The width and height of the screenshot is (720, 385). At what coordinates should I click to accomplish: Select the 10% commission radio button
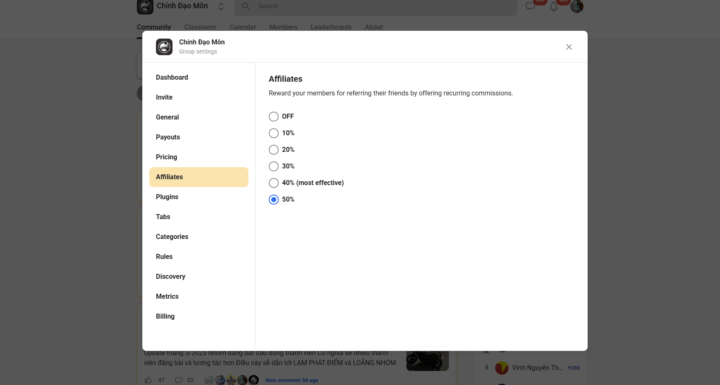[x=274, y=133]
